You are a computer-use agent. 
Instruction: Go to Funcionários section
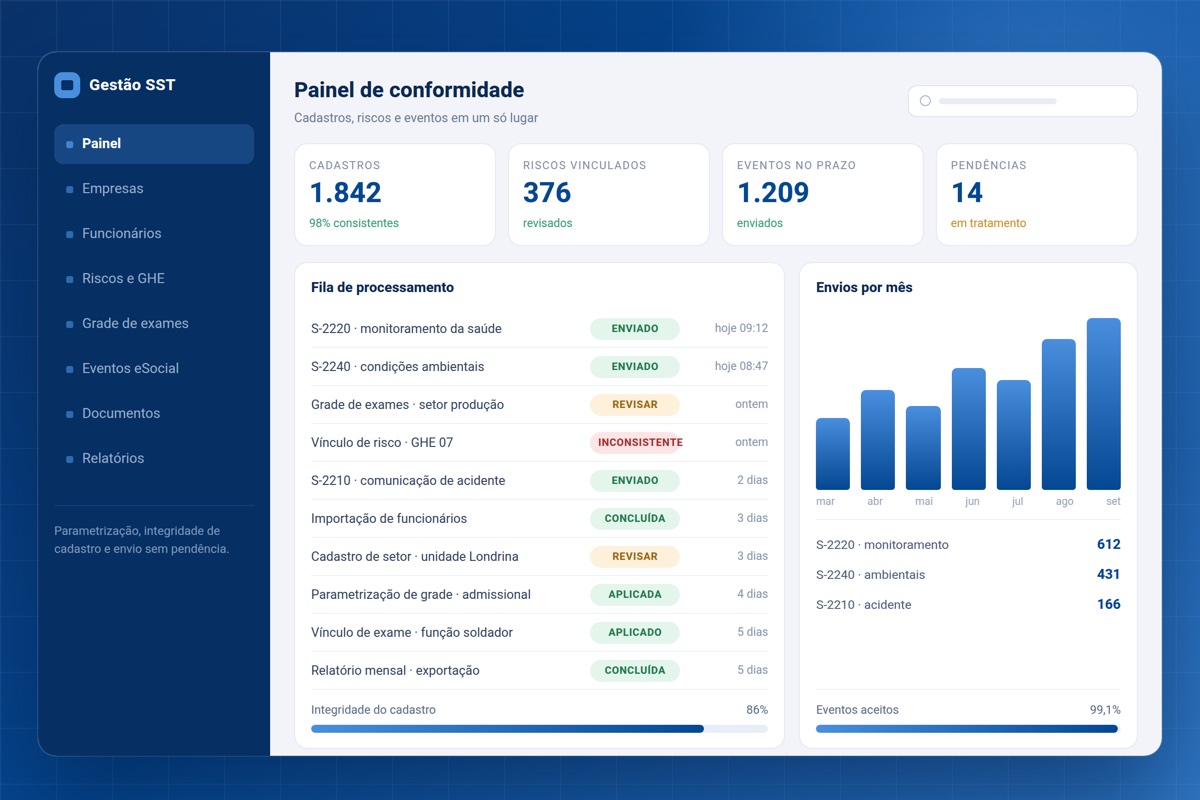pos(154,234)
